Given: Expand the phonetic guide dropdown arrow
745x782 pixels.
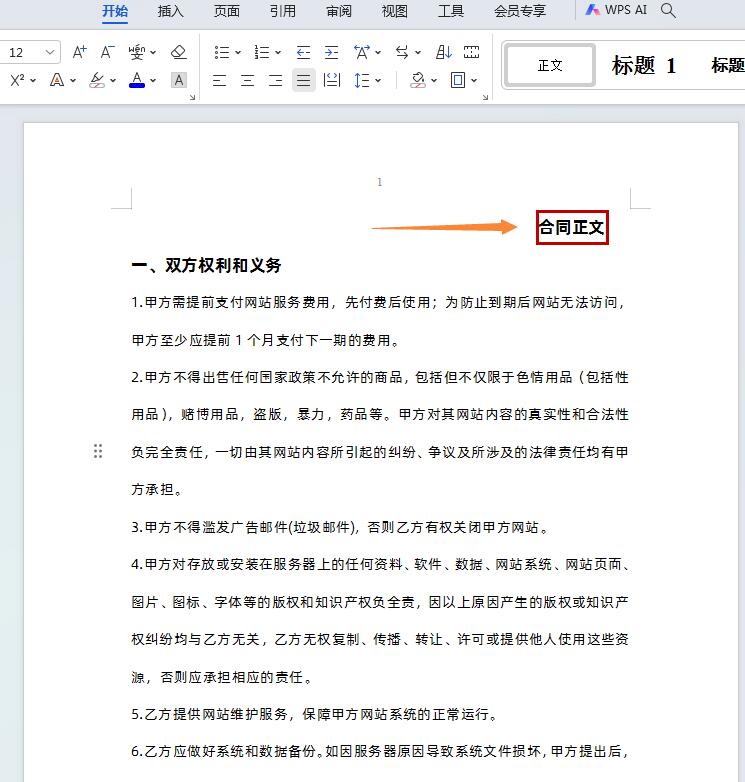Looking at the screenshot, I should click(x=153, y=52).
